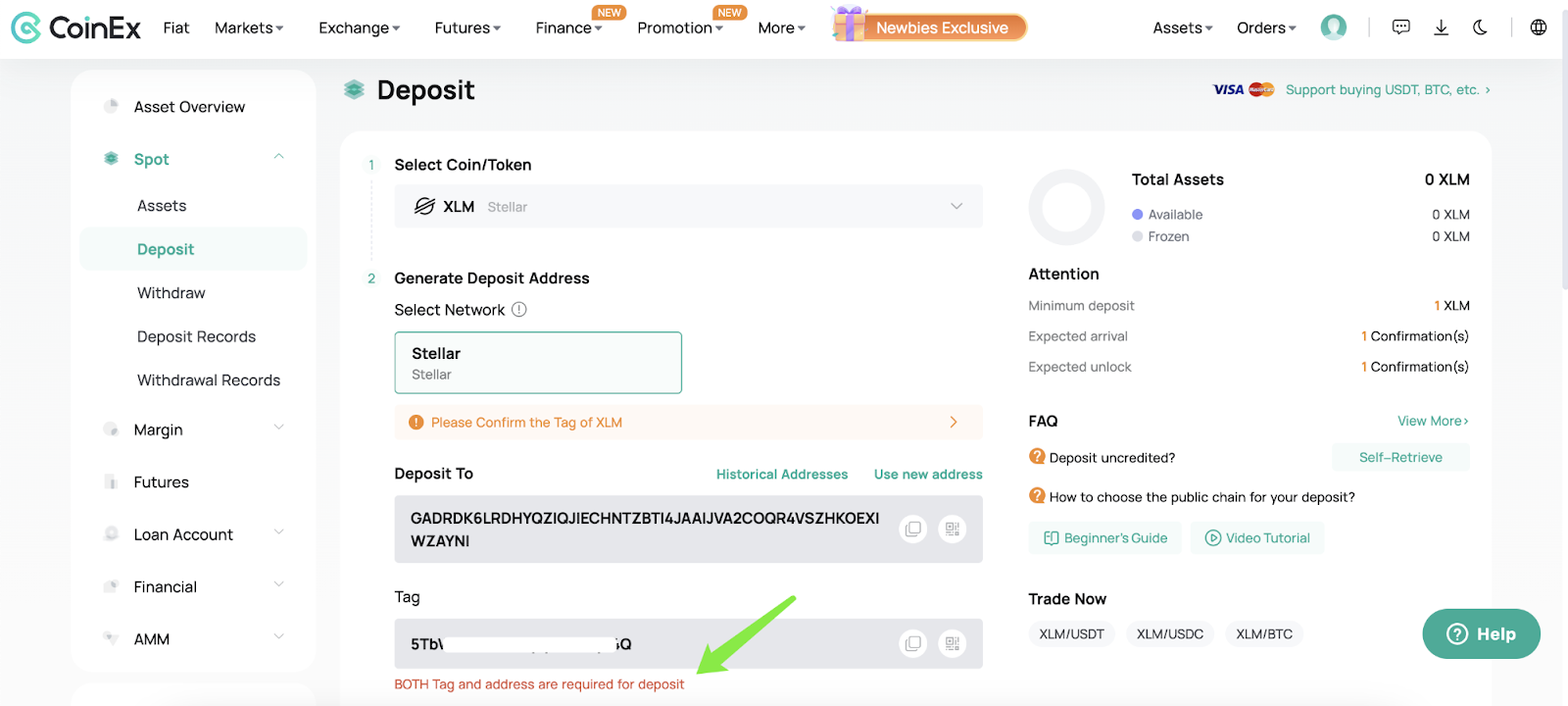Click the Deposit page title icon
Screen dimensions: 1568x706
coord(354,89)
